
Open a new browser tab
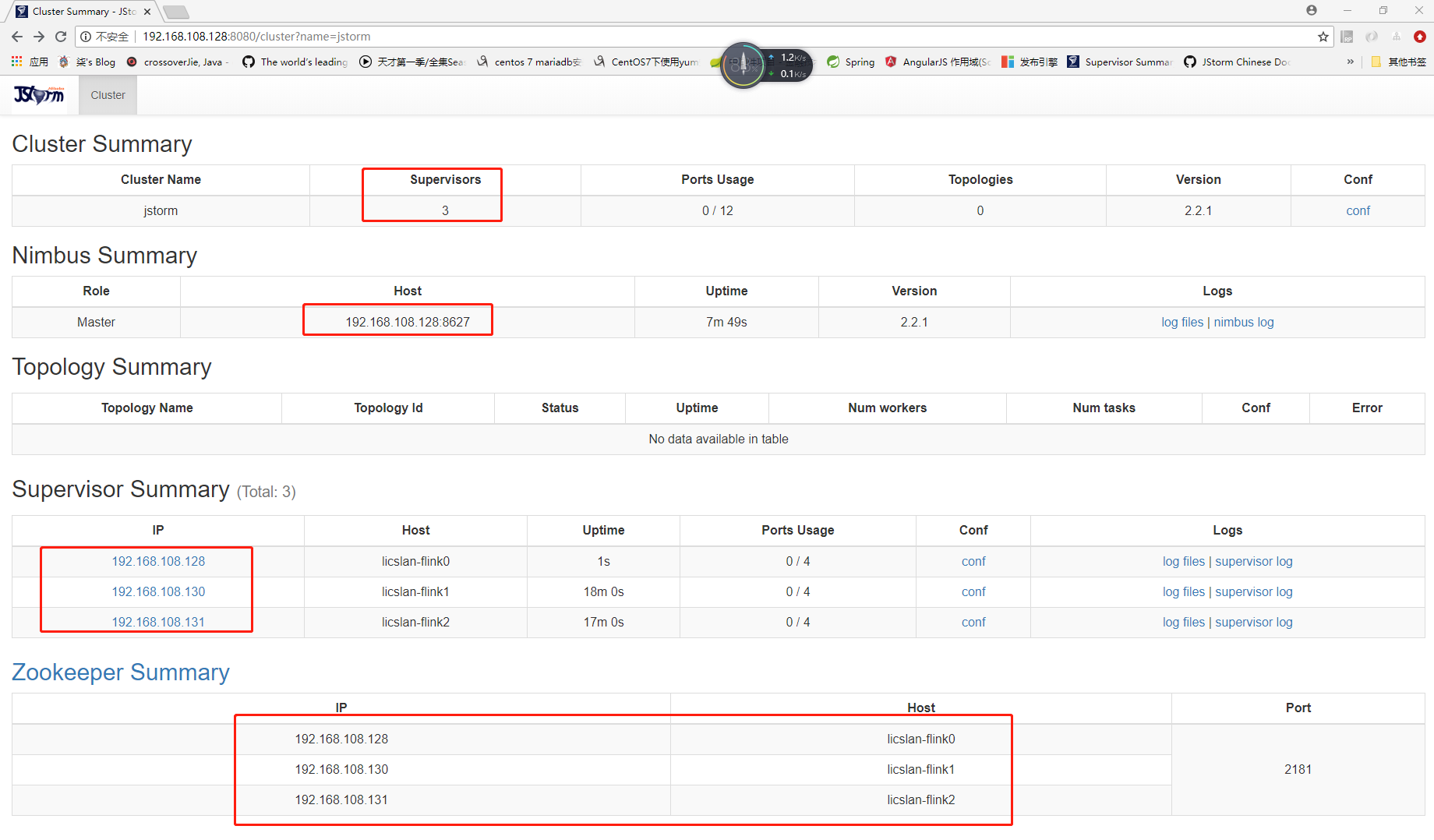pos(176,12)
